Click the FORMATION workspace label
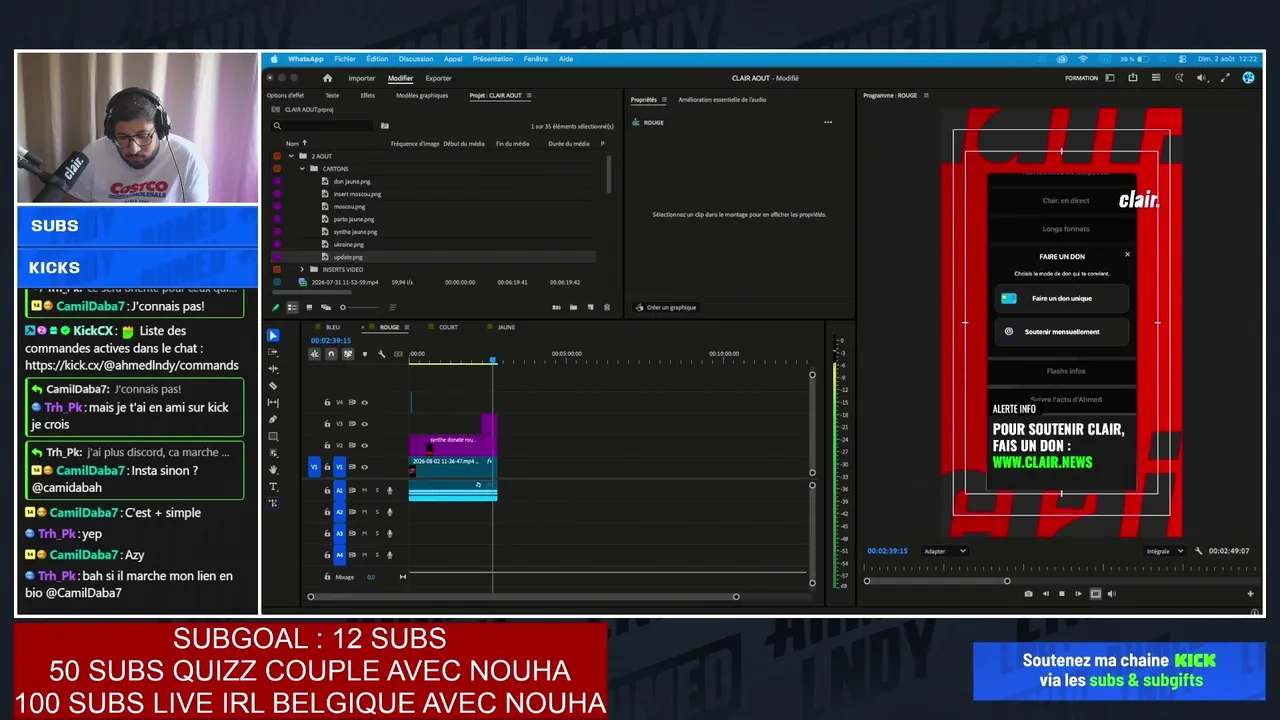 pos(1082,78)
